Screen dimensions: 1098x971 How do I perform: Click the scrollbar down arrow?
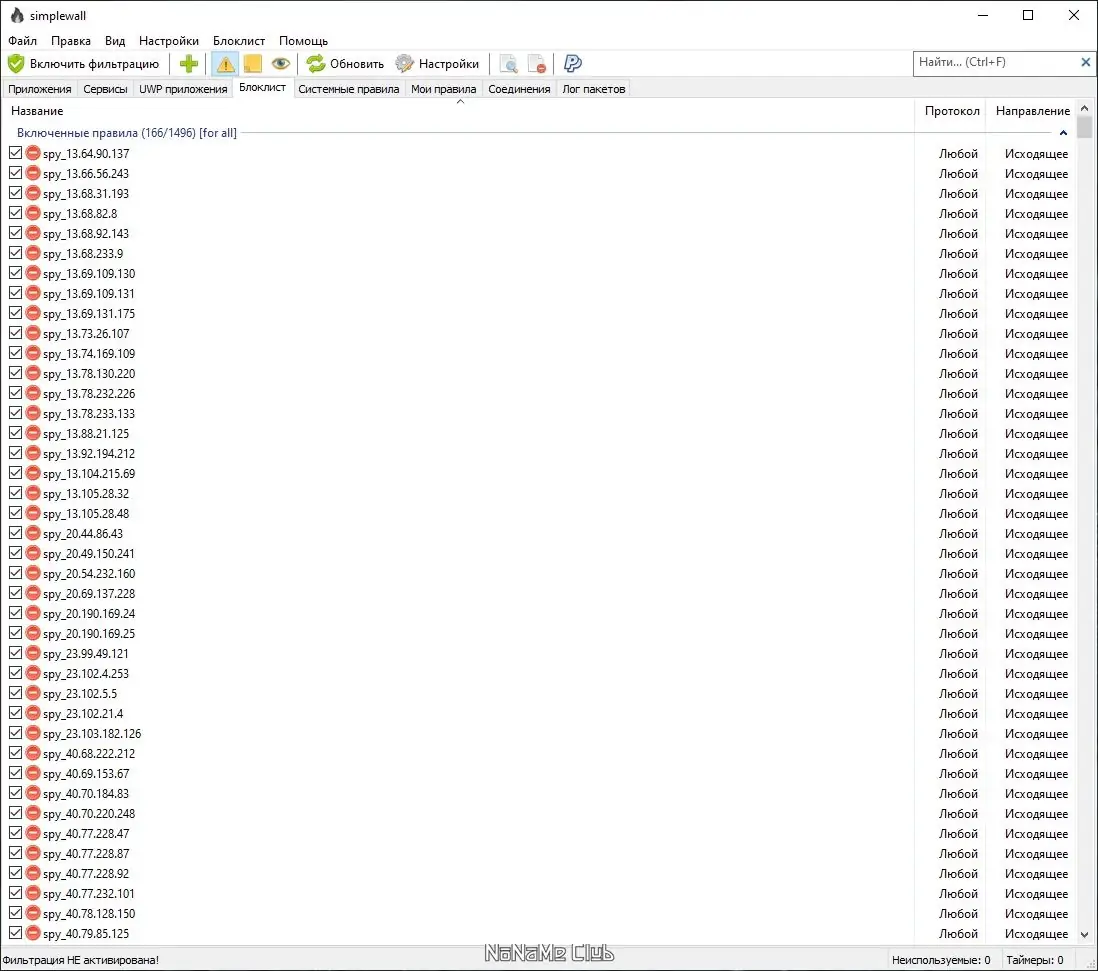coord(1085,935)
